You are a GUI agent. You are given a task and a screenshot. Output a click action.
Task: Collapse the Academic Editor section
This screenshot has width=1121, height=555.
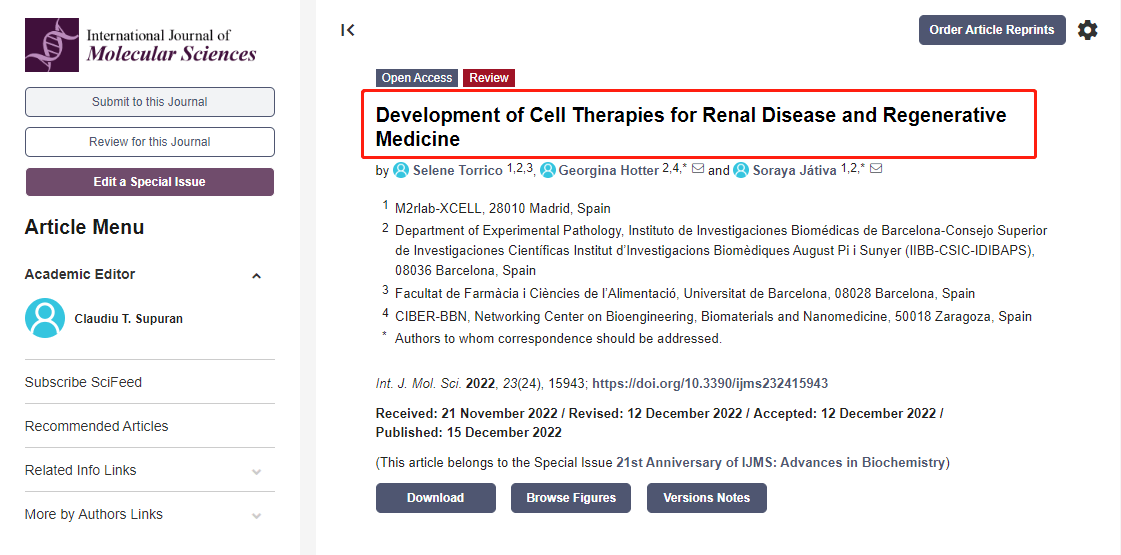(256, 276)
